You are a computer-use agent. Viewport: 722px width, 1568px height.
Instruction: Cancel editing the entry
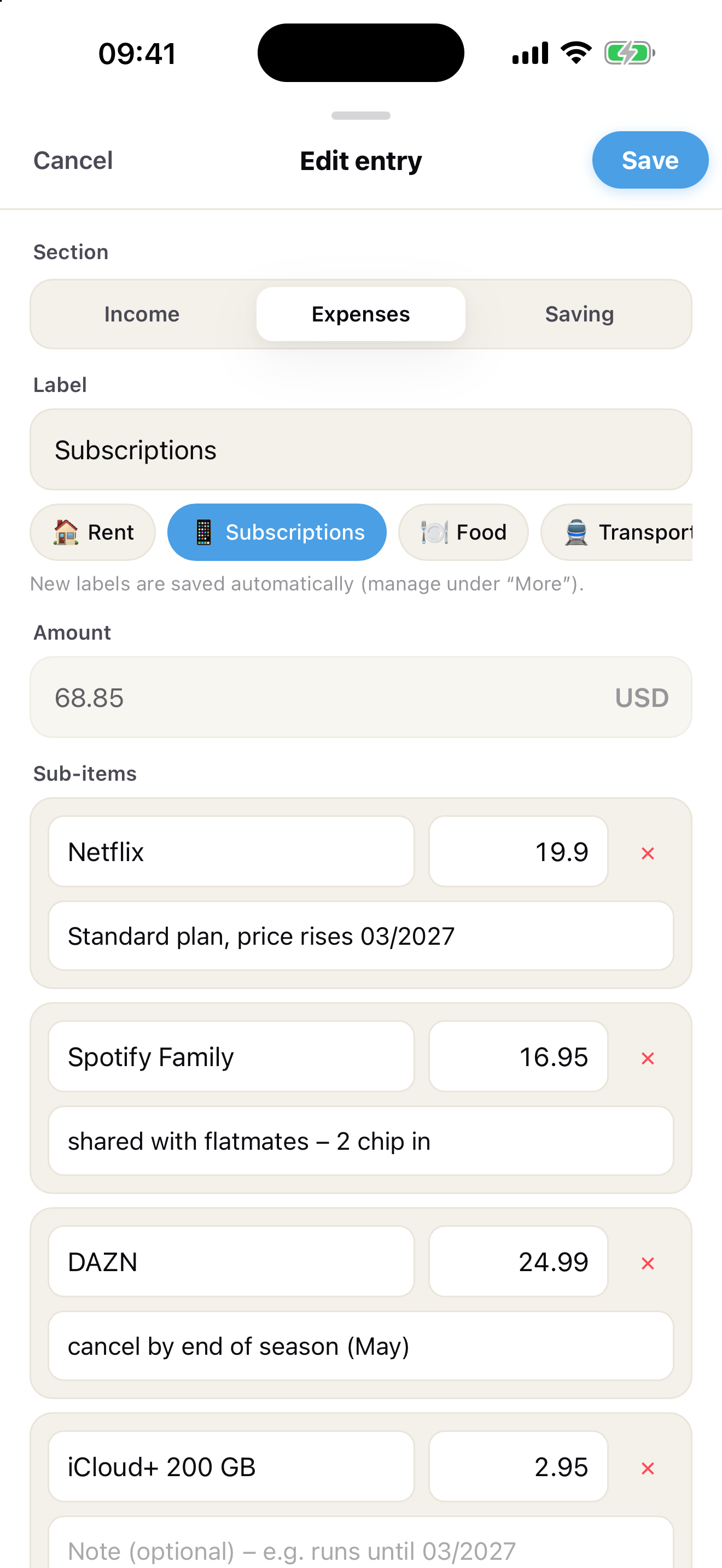(73, 161)
